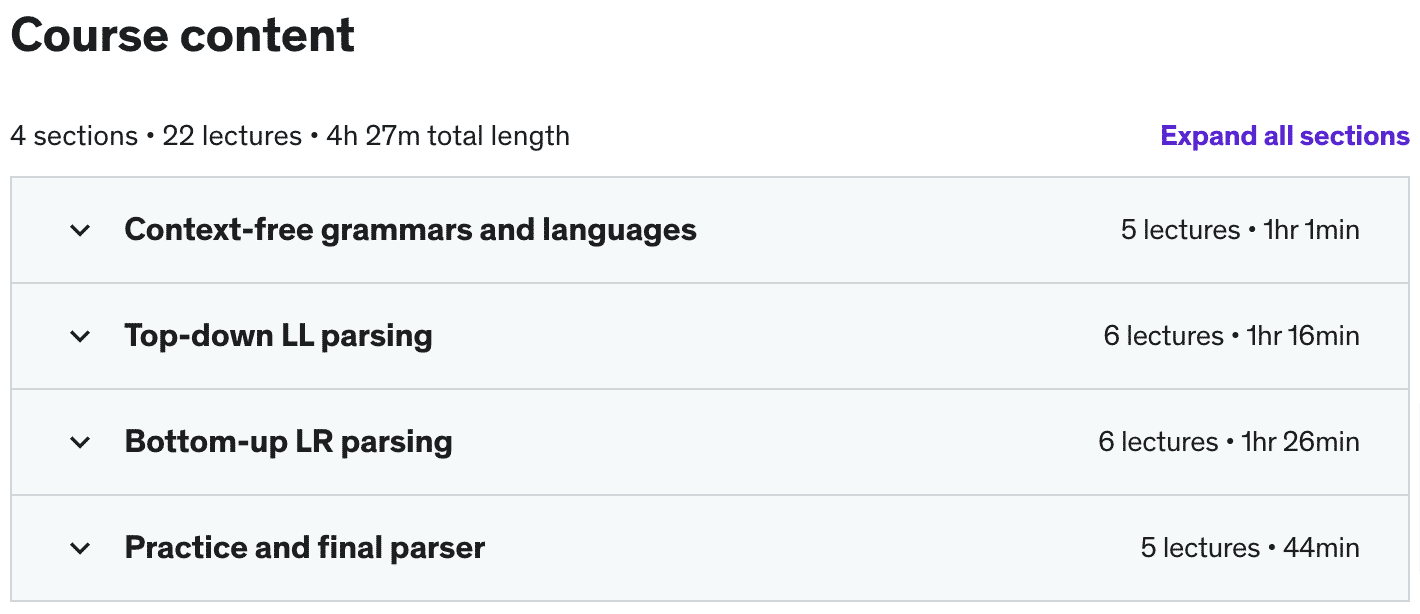This screenshot has height=614, width=1420.
Task: Click the 1hr 1min duration label
Action: (x=1311, y=230)
